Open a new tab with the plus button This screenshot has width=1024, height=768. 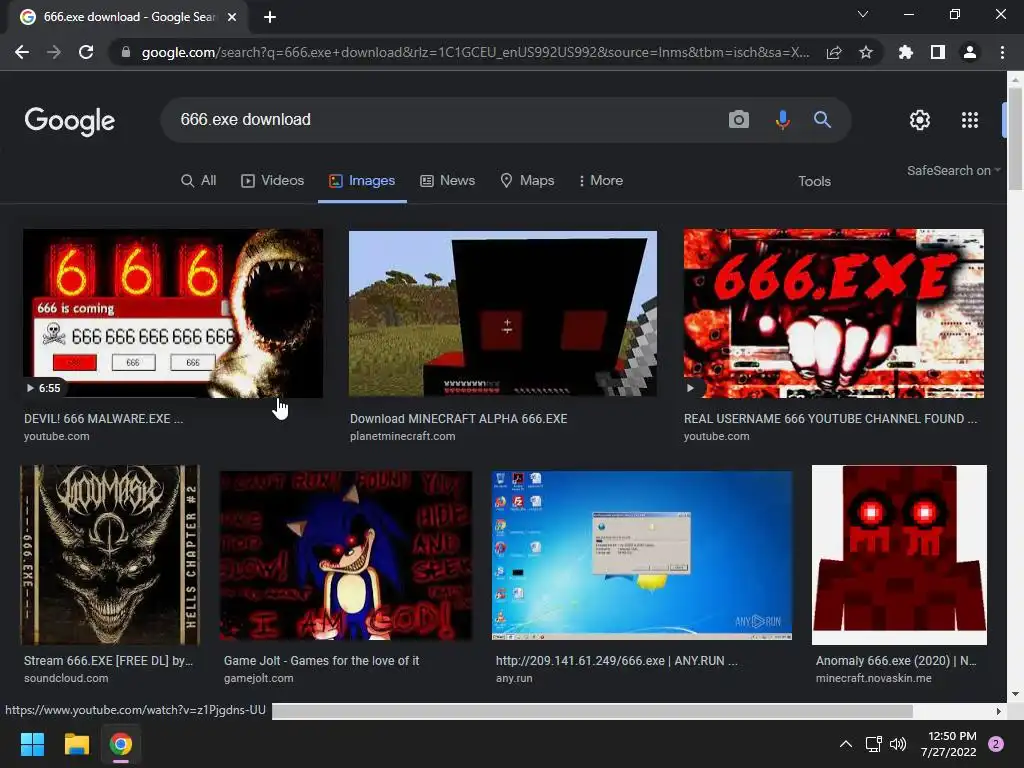point(270,17)
